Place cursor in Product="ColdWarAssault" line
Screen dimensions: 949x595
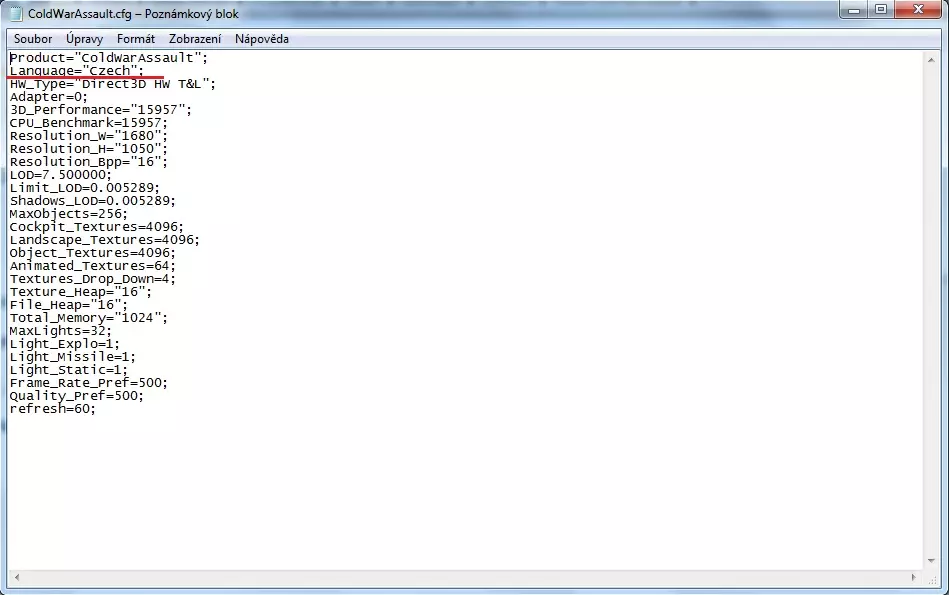[x=108, y=58]
